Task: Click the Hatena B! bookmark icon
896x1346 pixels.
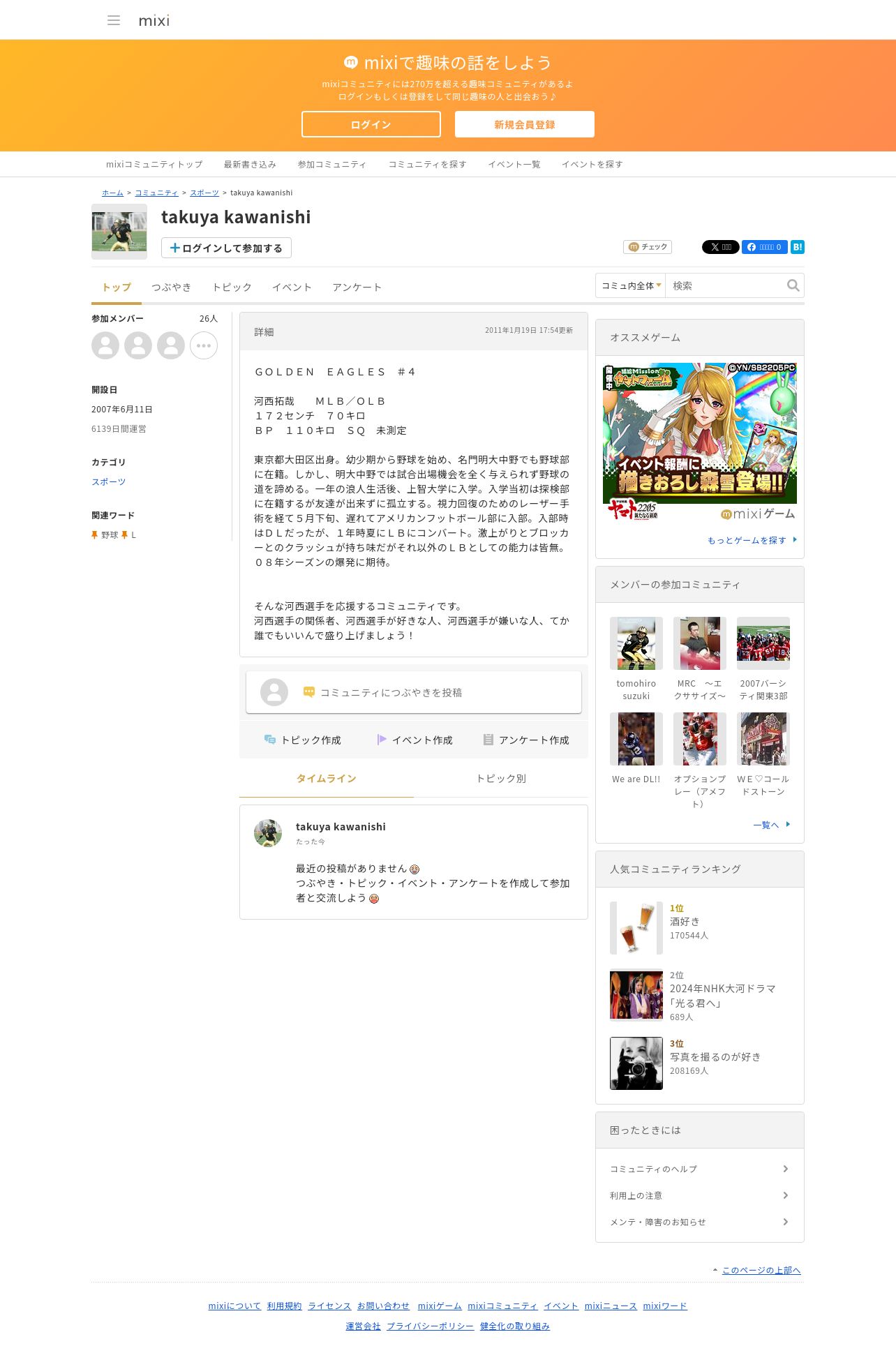Action: click(x=798, y=247)
